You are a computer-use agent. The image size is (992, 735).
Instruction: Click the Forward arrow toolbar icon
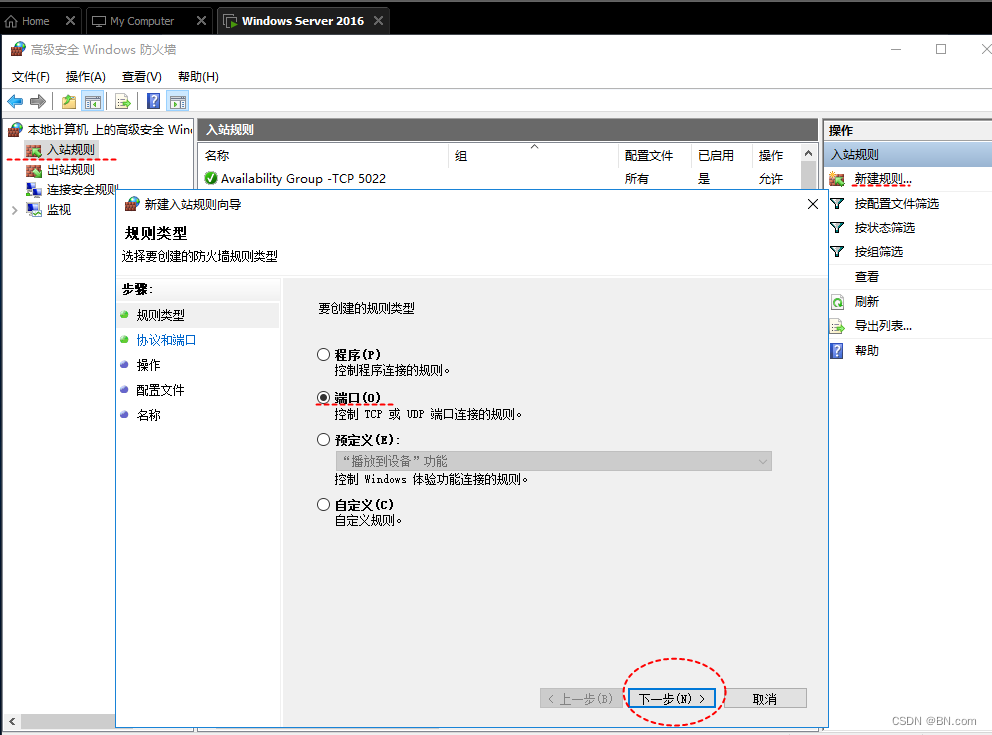38,101
